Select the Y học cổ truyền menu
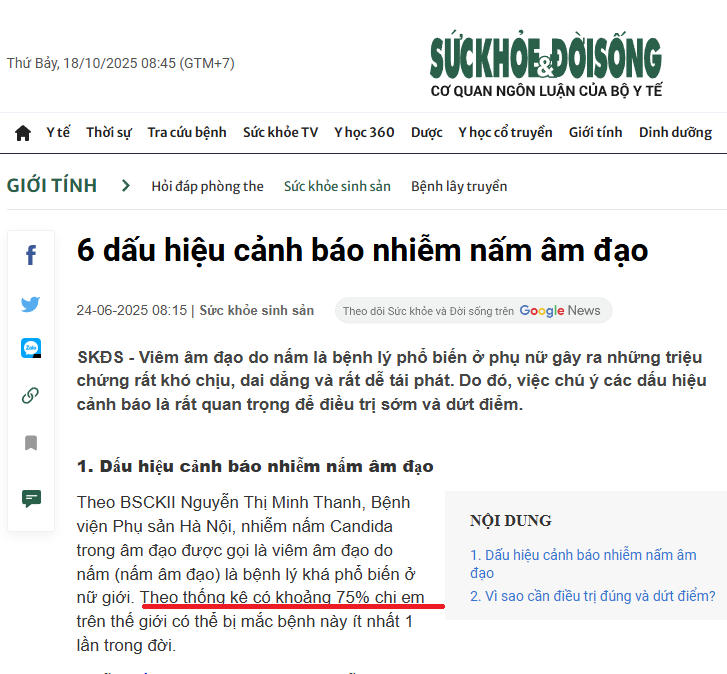The width and height of the screenshot is (727, 674). (x=505, y=133)
